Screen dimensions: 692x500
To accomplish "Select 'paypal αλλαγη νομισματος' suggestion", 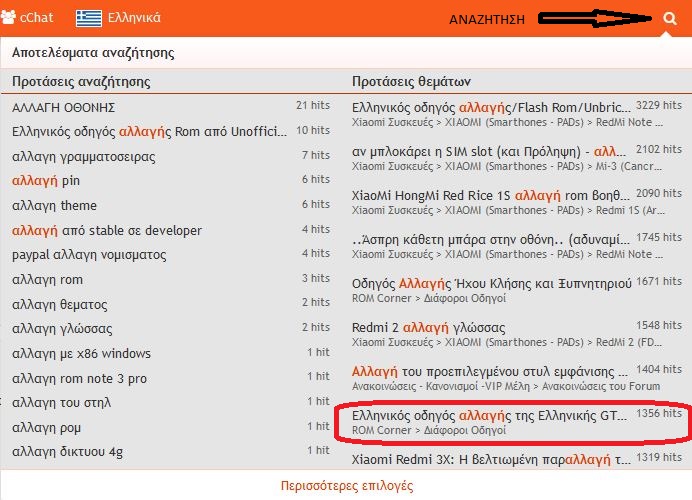I will pyautogui.click(x=89, y=255).
